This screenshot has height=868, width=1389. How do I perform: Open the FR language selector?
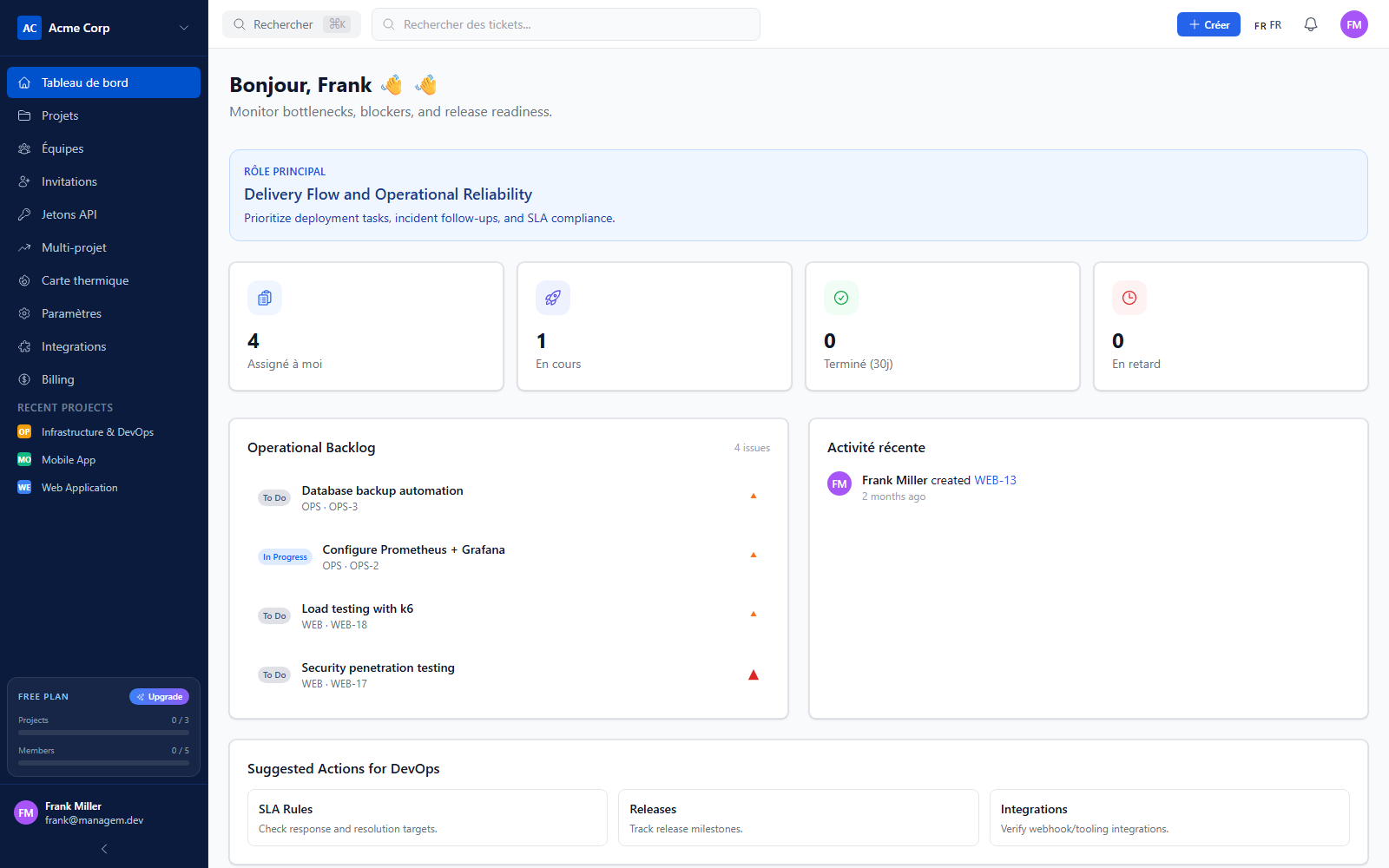tap(1267, 25)
